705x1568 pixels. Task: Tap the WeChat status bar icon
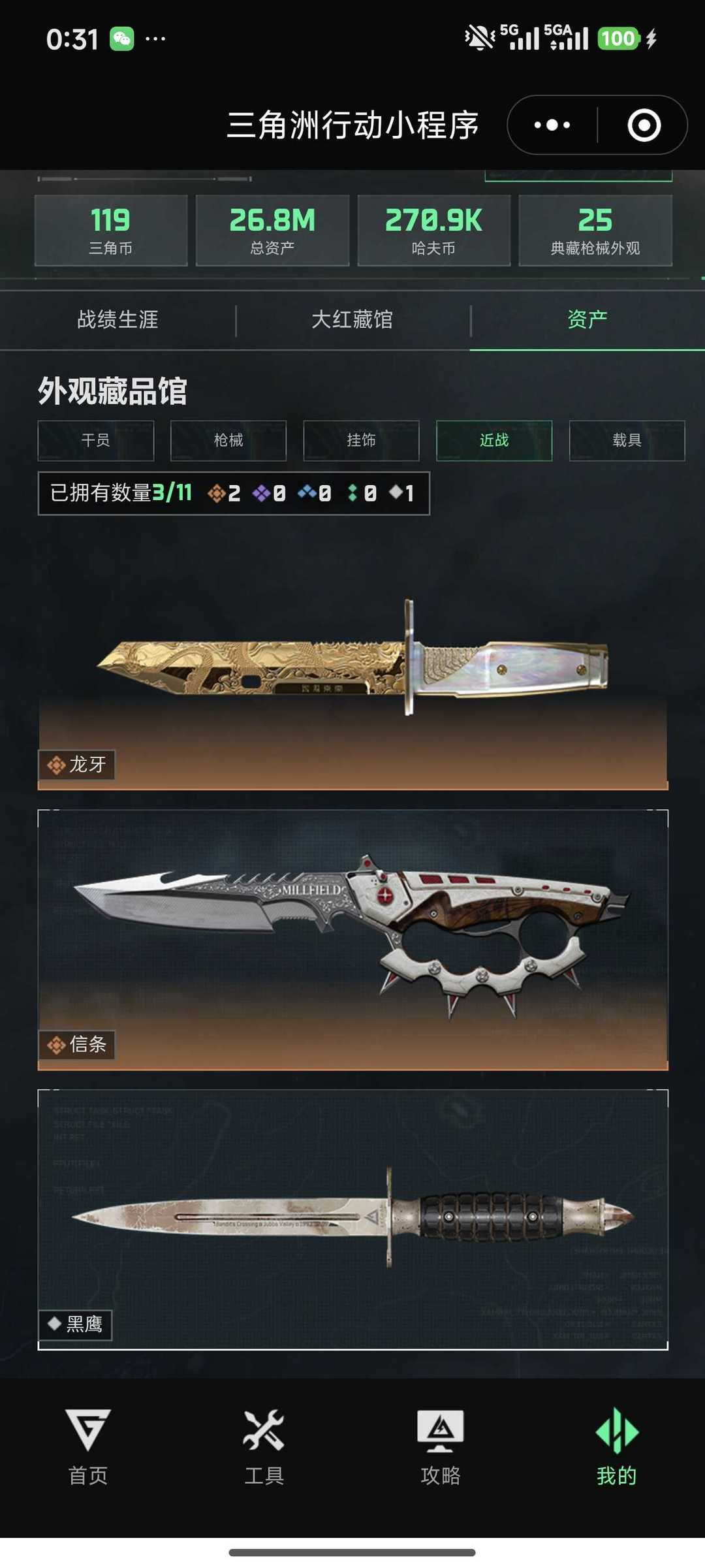(x=122, y=39)
